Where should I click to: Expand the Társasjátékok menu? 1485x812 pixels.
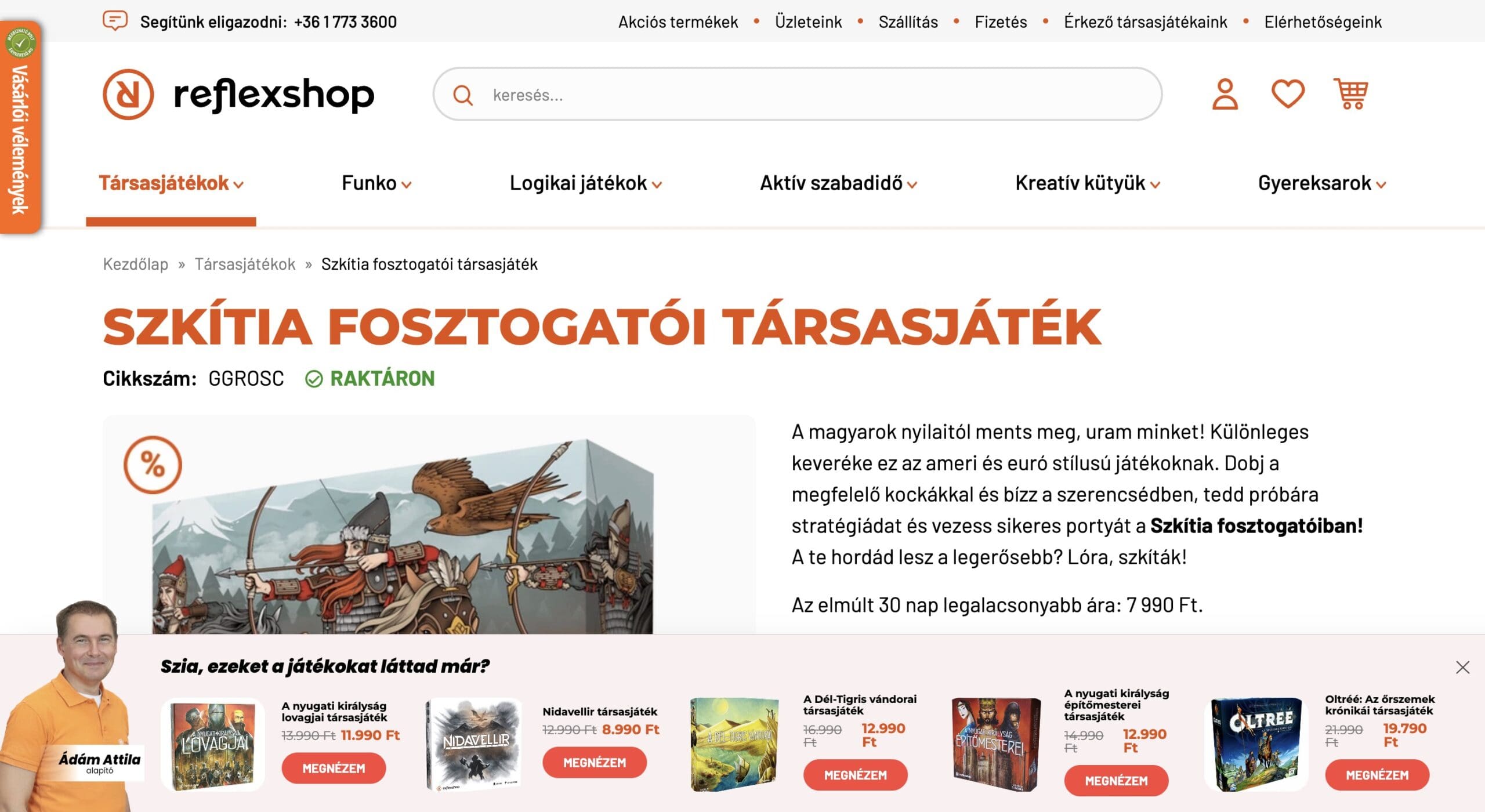click(171, 183)
